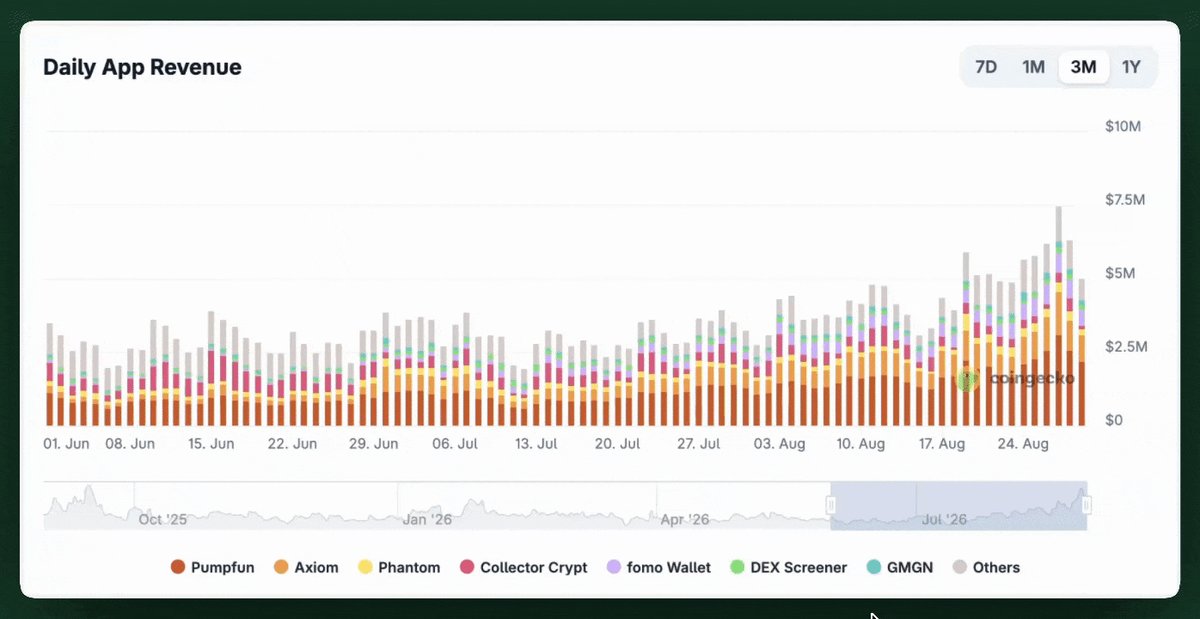The width and height of the screenshot is (1200, 619).
Task: Click the 08. Jun x-axis label
Action: click(x=130, y=443)
